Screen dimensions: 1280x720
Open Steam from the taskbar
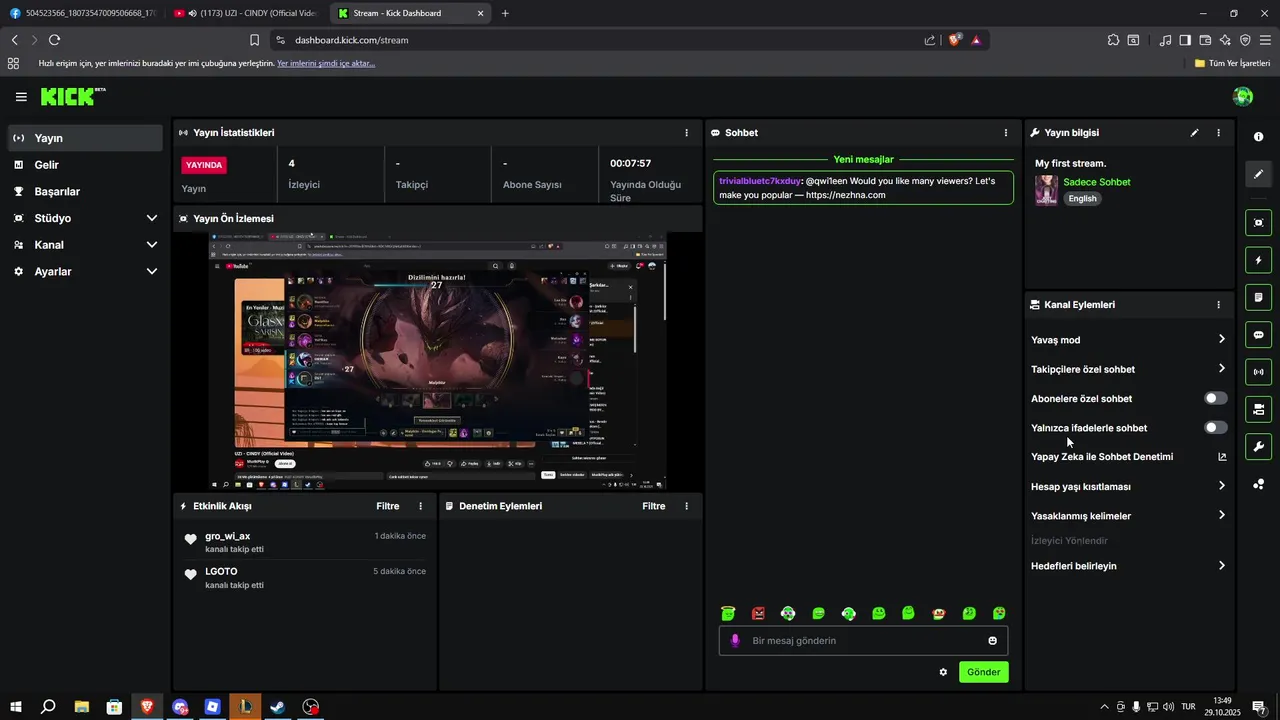tap(278, 706)
